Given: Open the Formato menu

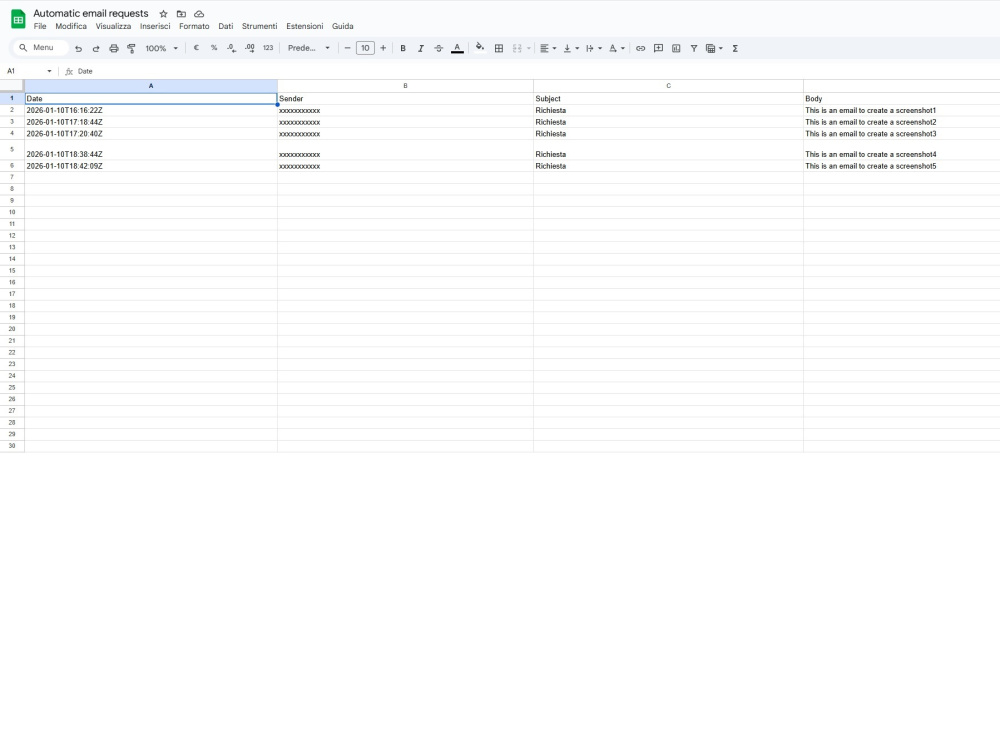Looking at the screenshot, I should (x=194, y=27).
